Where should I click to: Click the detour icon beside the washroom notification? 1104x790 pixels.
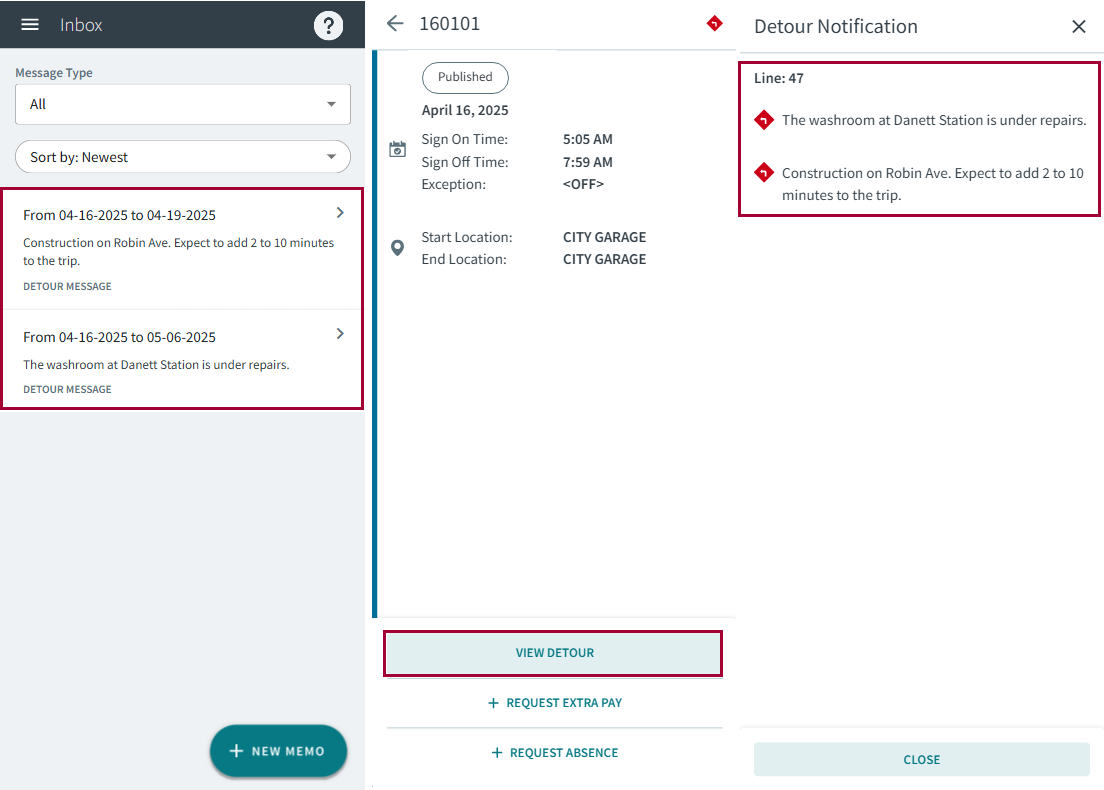pos(763,120)
